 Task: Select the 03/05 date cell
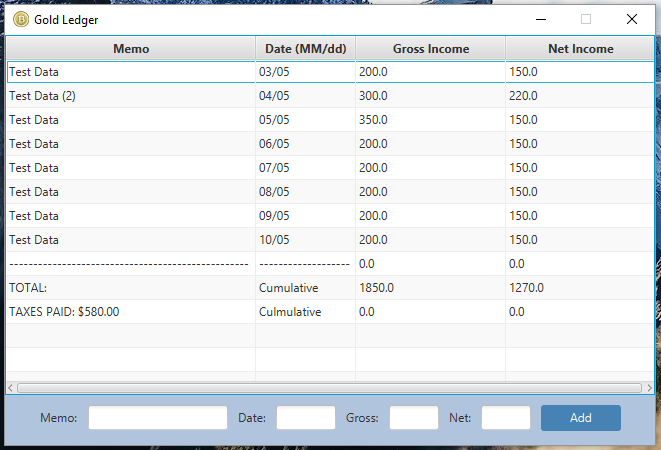coord(305,72)
